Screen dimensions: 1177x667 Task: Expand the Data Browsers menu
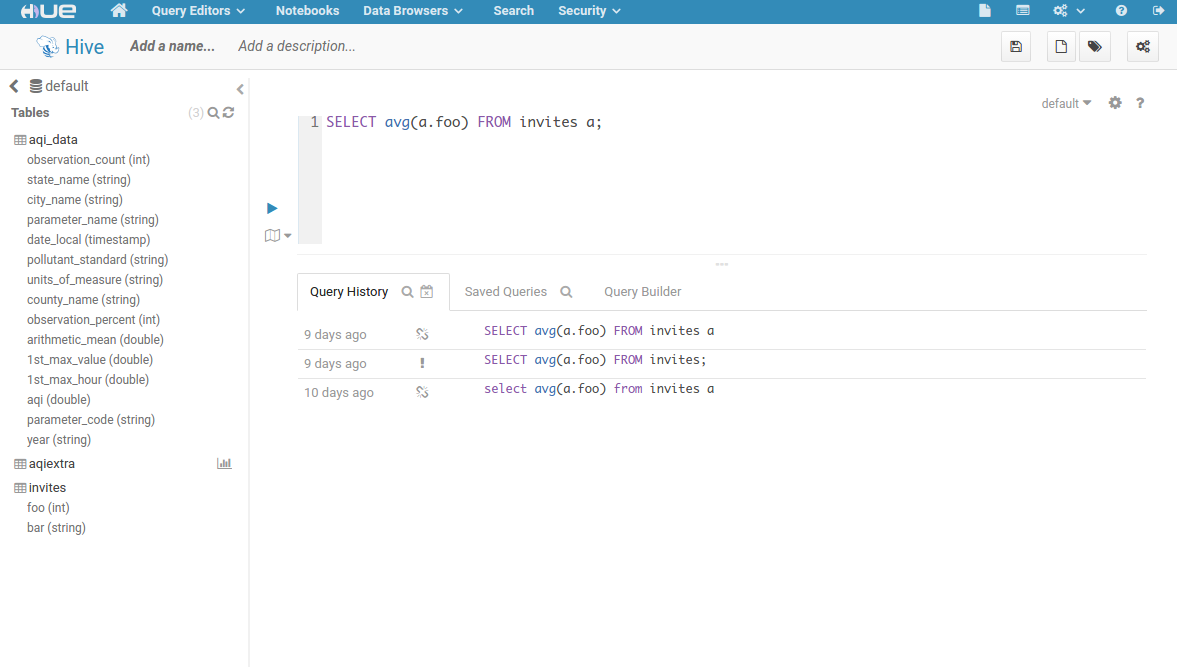tap(412, 11)
